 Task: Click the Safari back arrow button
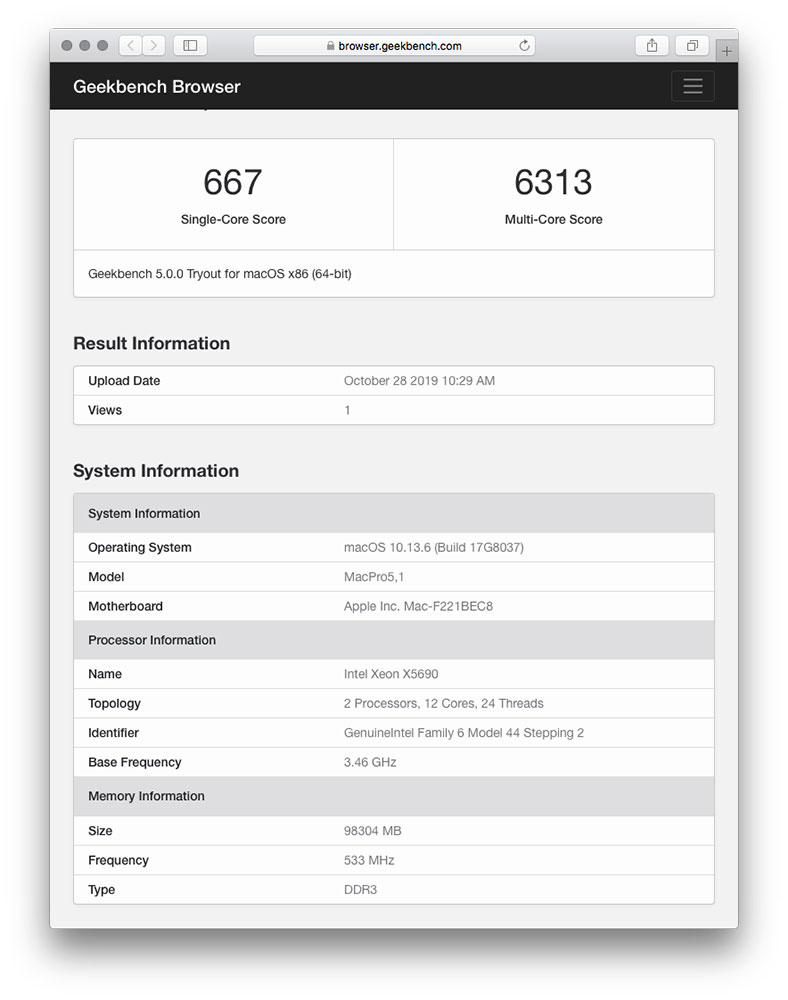(131, 45)
